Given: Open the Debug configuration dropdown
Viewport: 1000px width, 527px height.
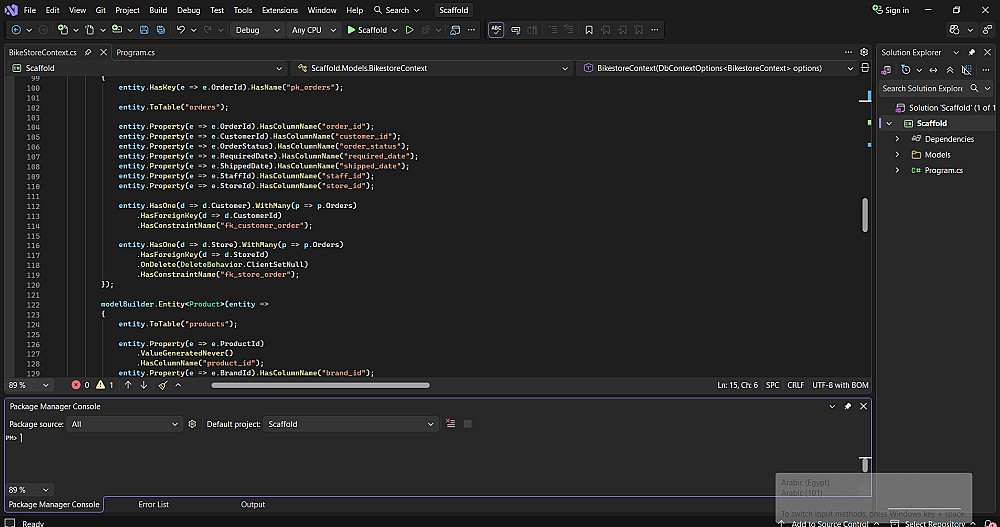Looking at the screenshot, I should pyautogui.click(x=257, y=30).
